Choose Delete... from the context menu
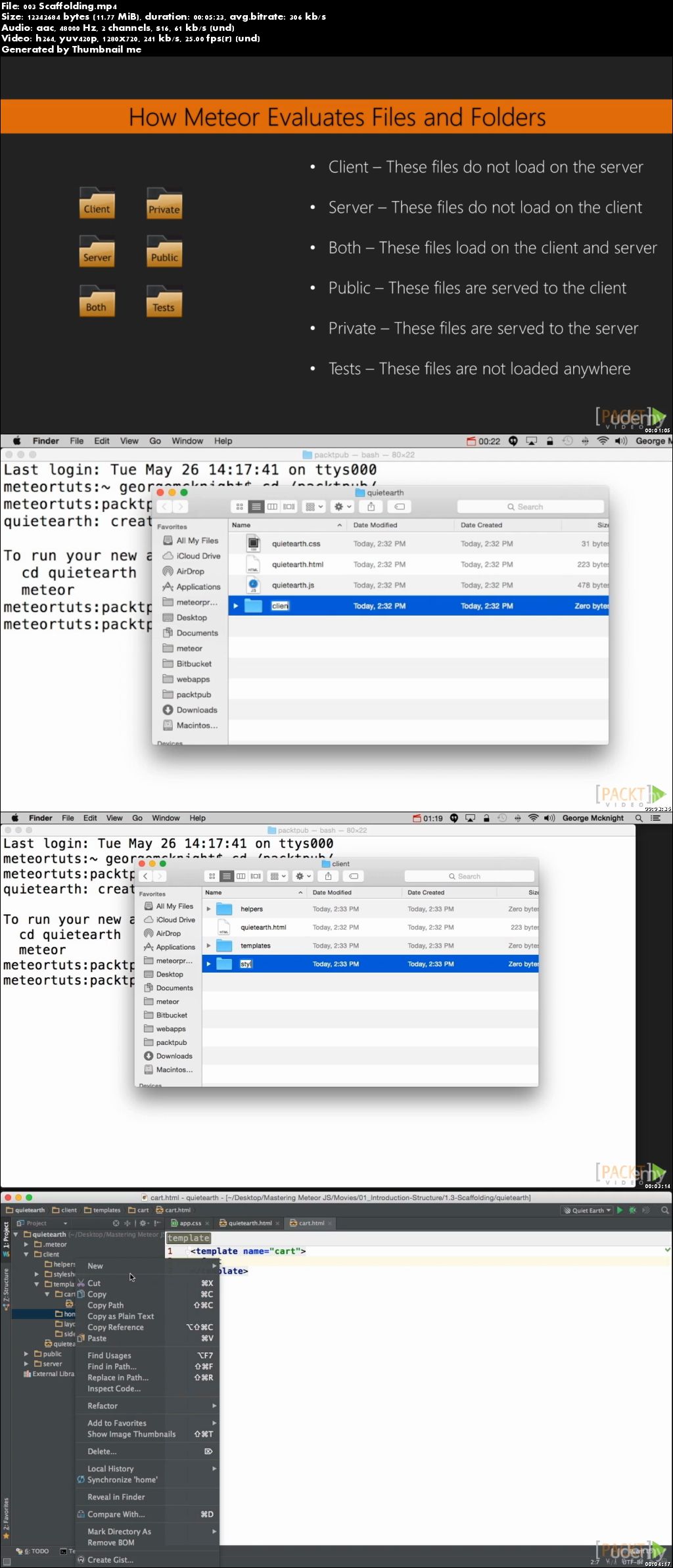673x1568 pixels. coord(147,1451)
